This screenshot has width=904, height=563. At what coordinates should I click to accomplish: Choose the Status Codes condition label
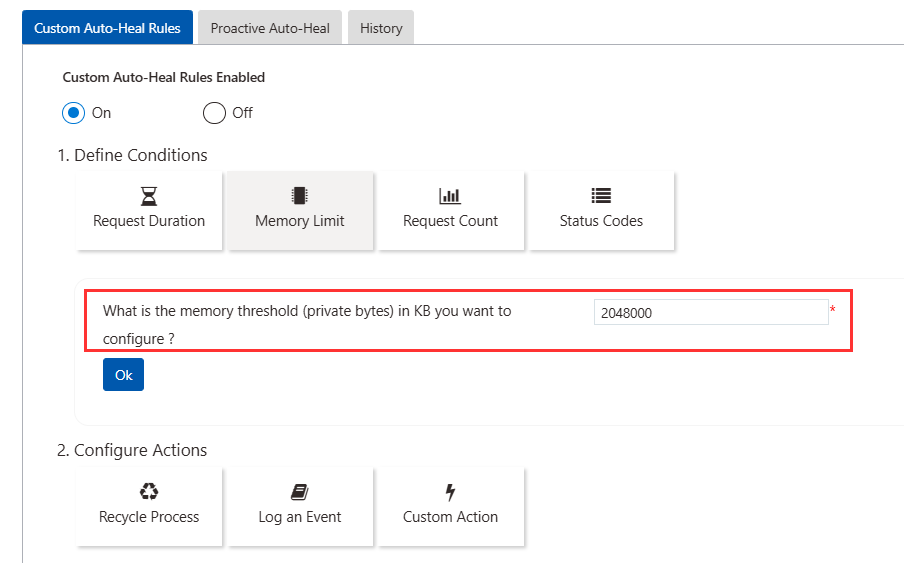pyautogui.click(x=601, y=221)
